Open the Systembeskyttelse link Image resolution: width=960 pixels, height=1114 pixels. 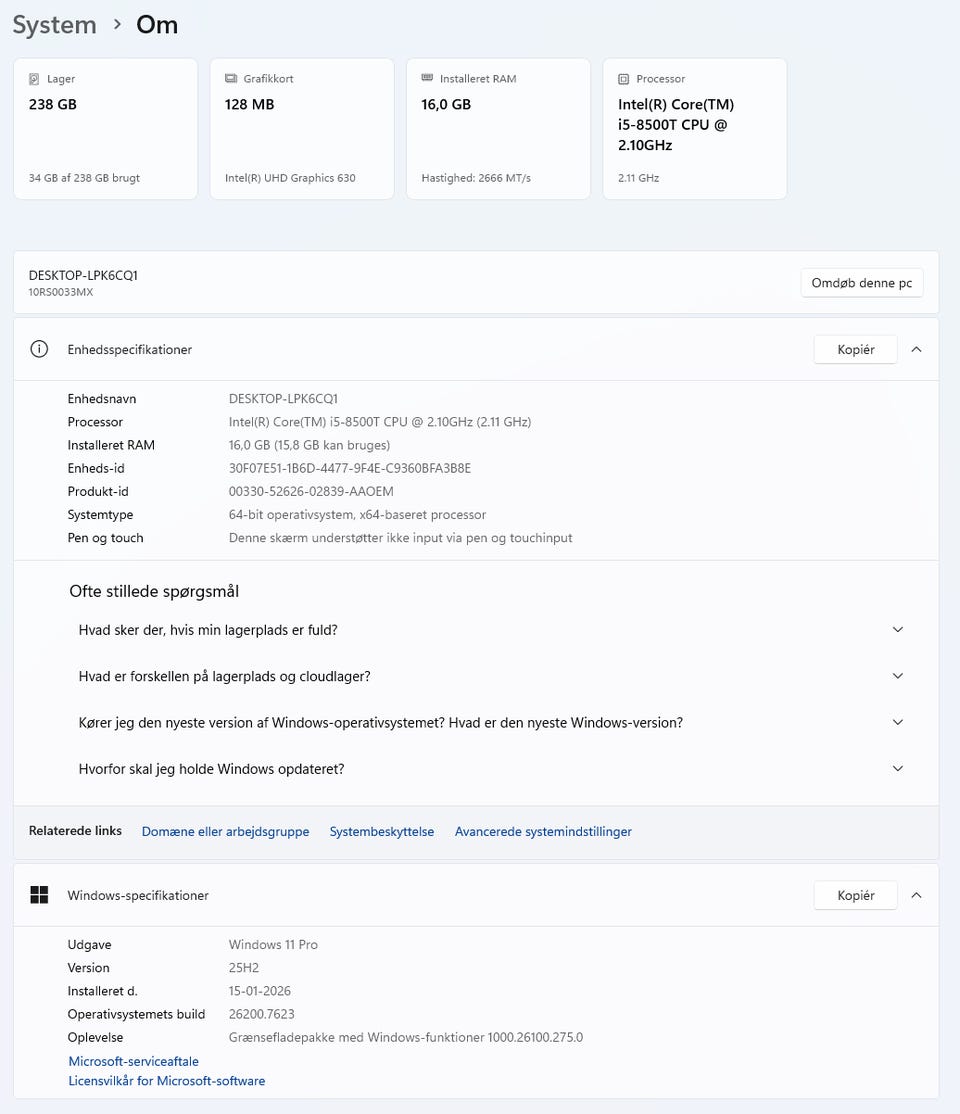click(x=381, y=831)
